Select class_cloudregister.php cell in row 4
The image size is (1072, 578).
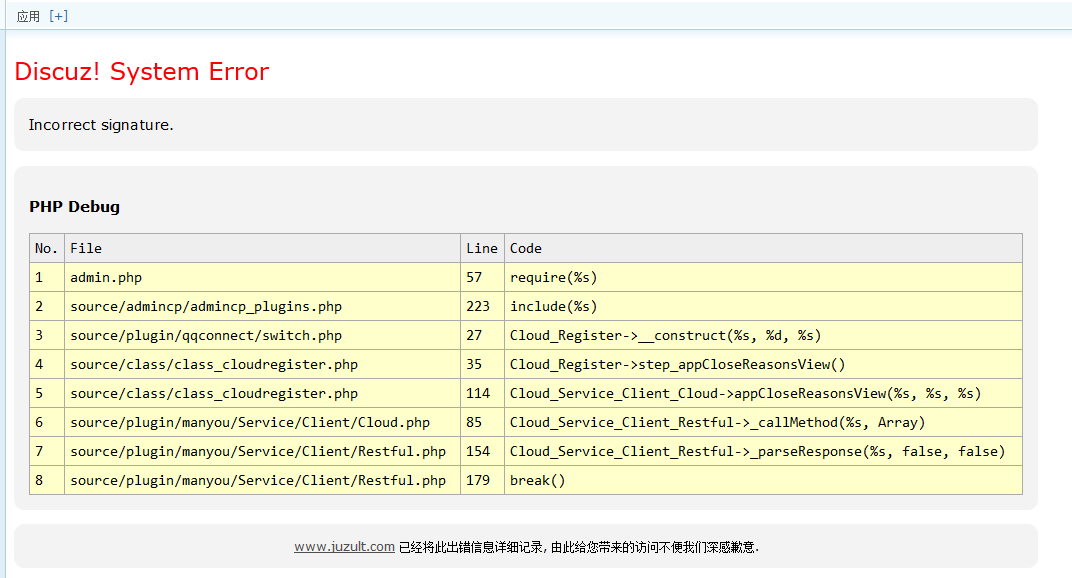[x=263, y=365]
